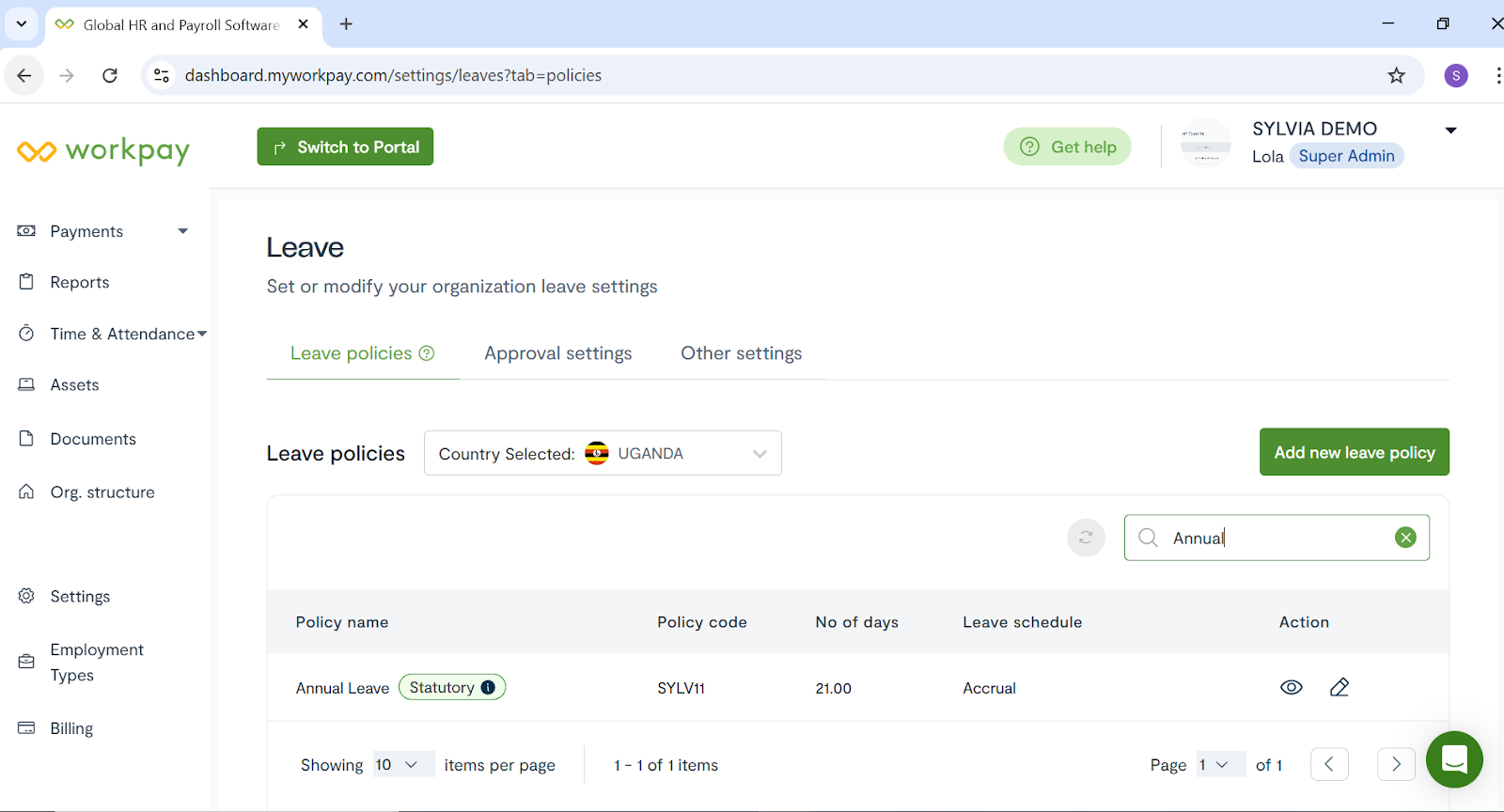Open the live chat widget
Screen dimensions: 1504x812
pos(1453,758)
